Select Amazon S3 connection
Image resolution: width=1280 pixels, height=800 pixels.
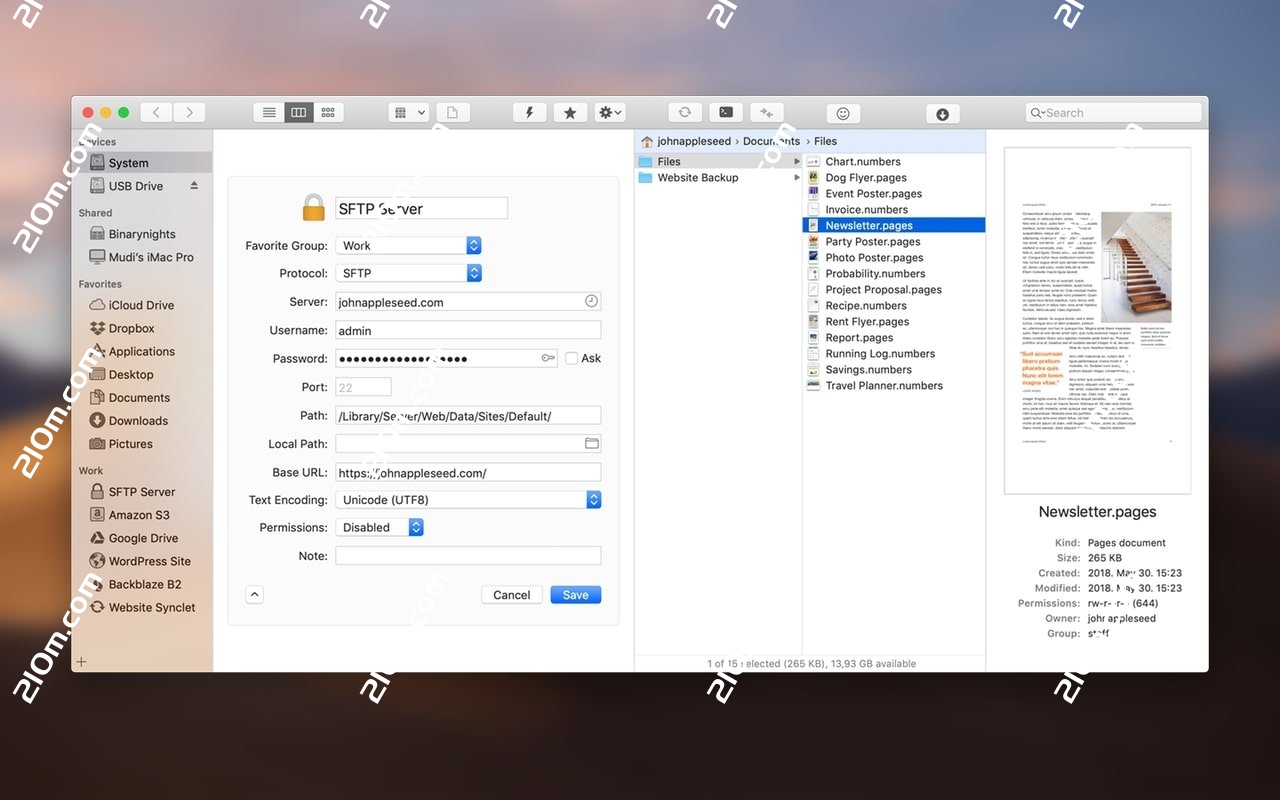[141, 515]
